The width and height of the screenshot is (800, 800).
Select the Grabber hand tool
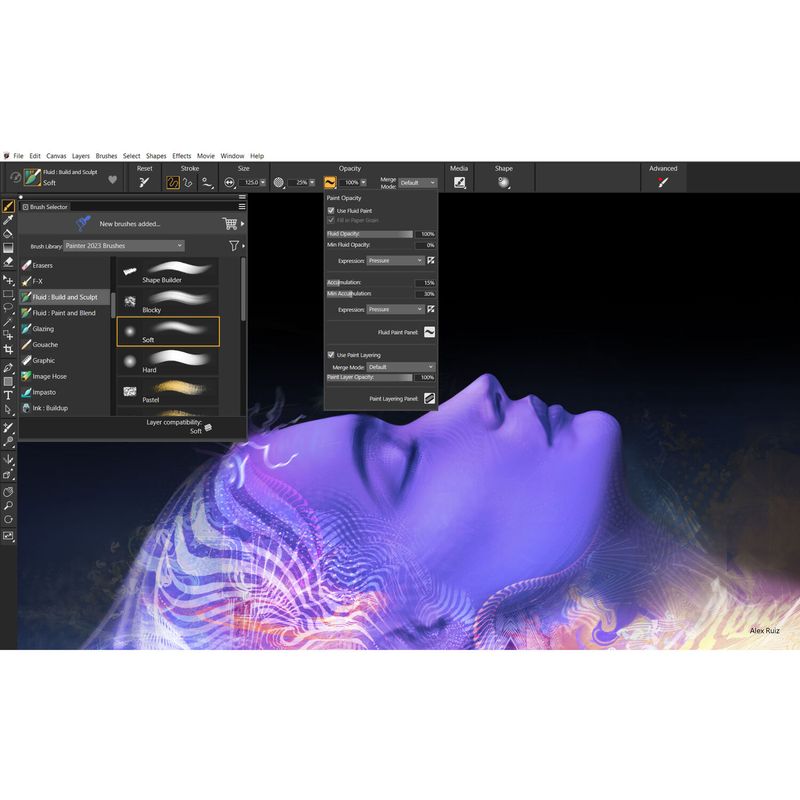(x=8, y=492)
